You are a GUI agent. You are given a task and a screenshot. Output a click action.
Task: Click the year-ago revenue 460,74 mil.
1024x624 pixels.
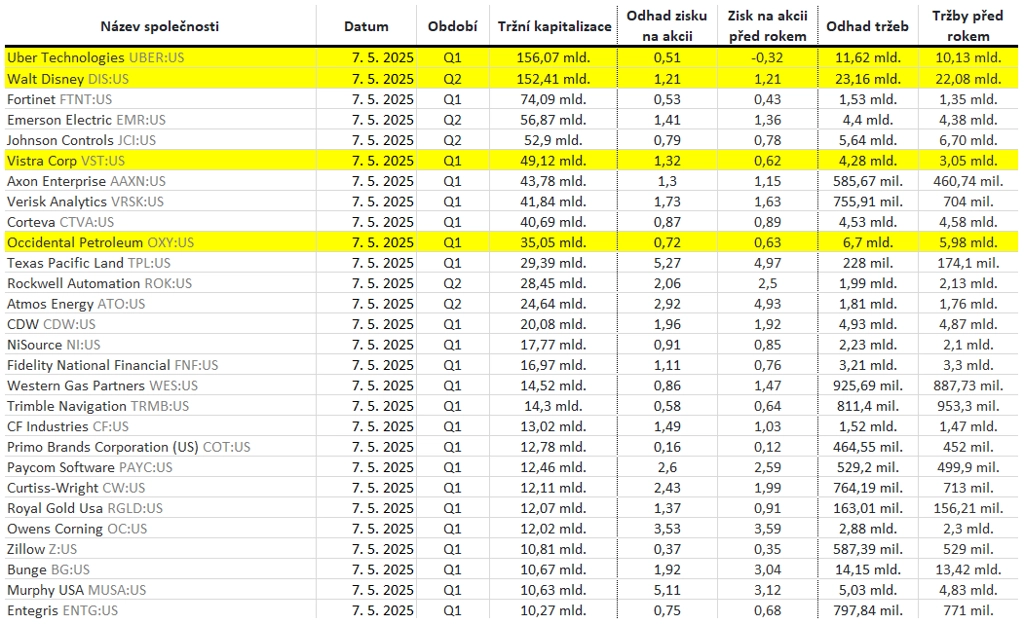click(x=968, y=181)
